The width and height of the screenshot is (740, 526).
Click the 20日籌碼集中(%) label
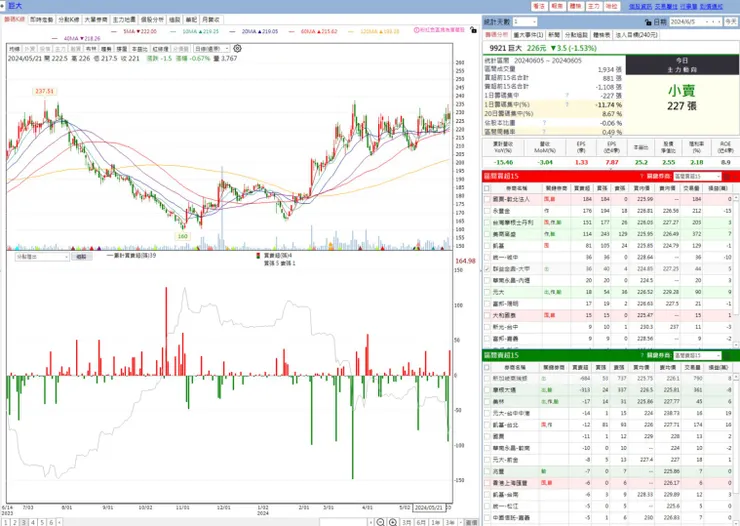point(509,114)
